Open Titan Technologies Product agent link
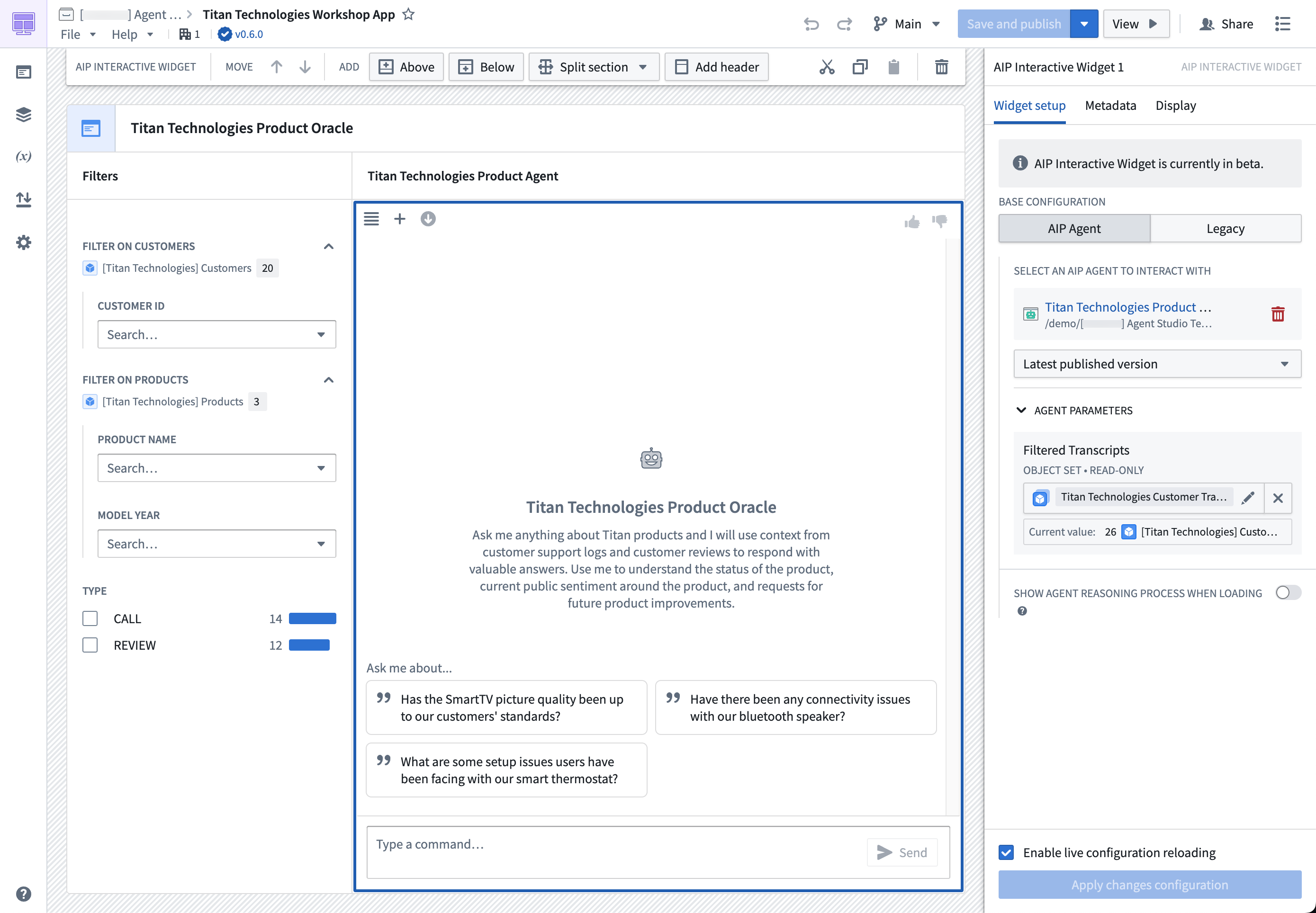 pos(1128,307)
